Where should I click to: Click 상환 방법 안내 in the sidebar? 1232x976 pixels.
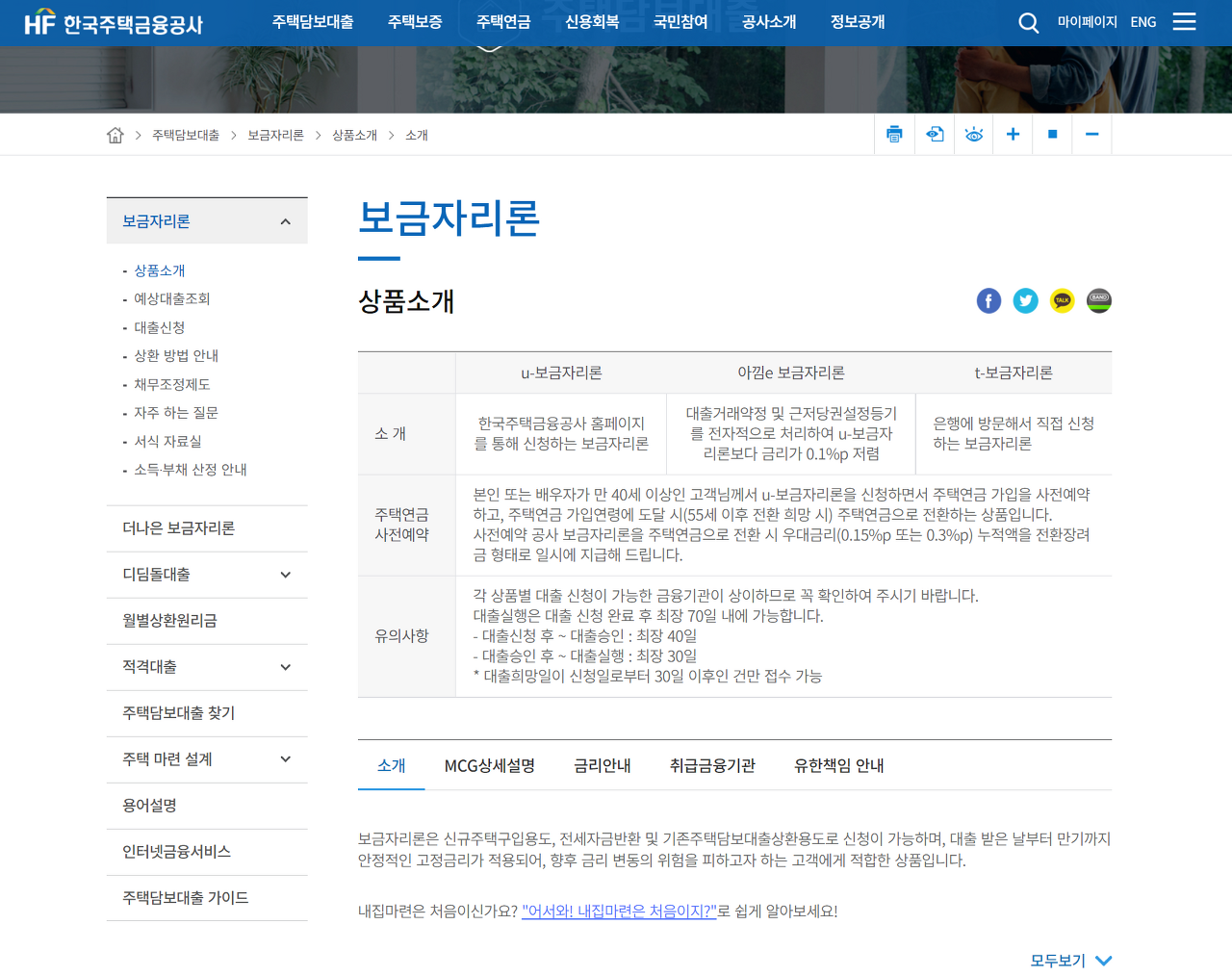tap(176, 356)
